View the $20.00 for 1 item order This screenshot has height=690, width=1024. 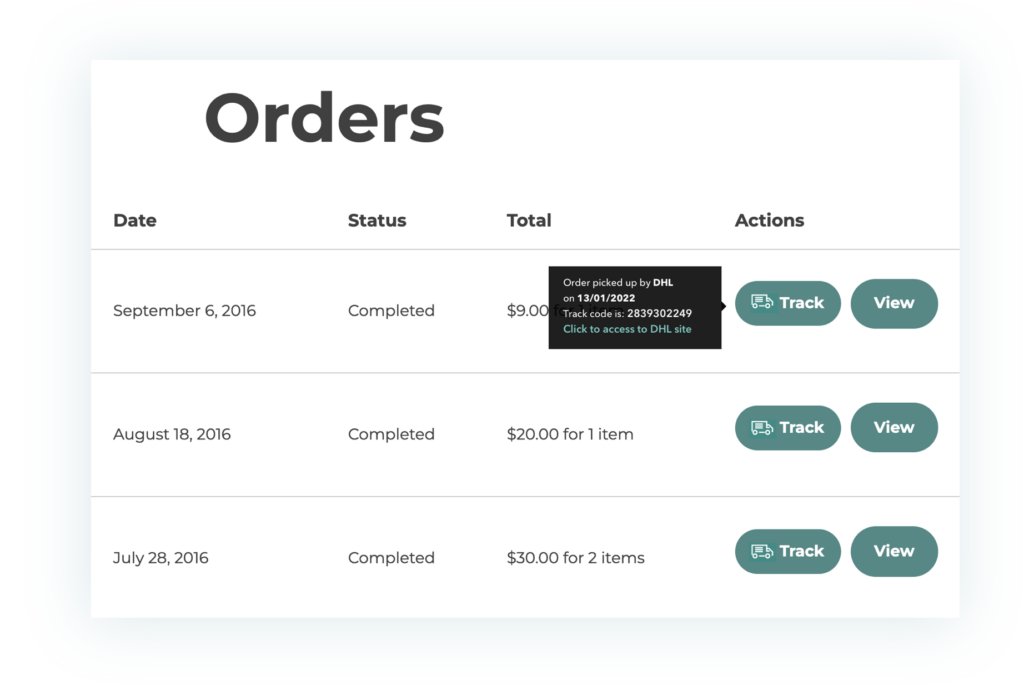pyautogui.click(x=893, y=428)
